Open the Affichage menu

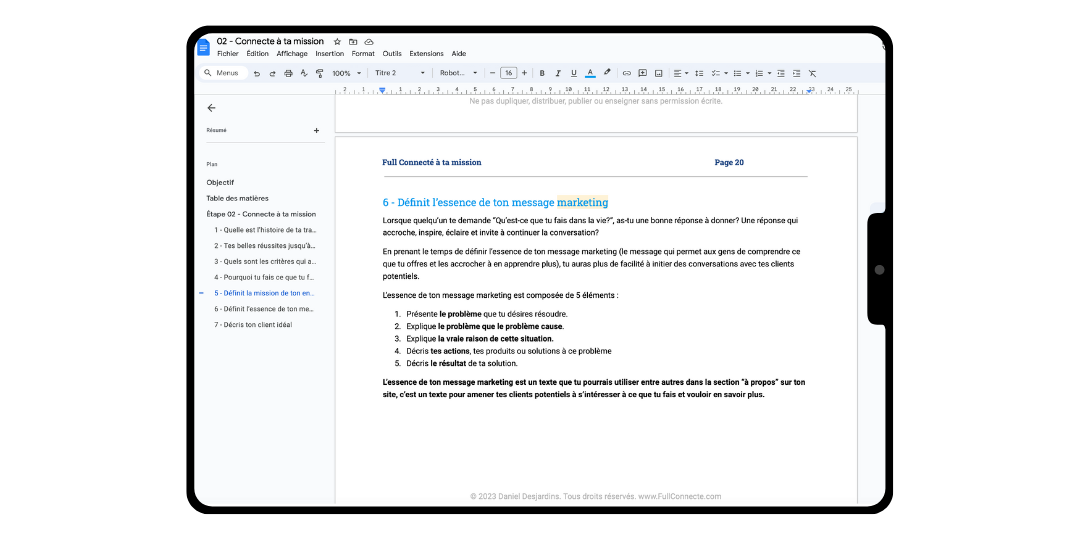click(292, 54)
